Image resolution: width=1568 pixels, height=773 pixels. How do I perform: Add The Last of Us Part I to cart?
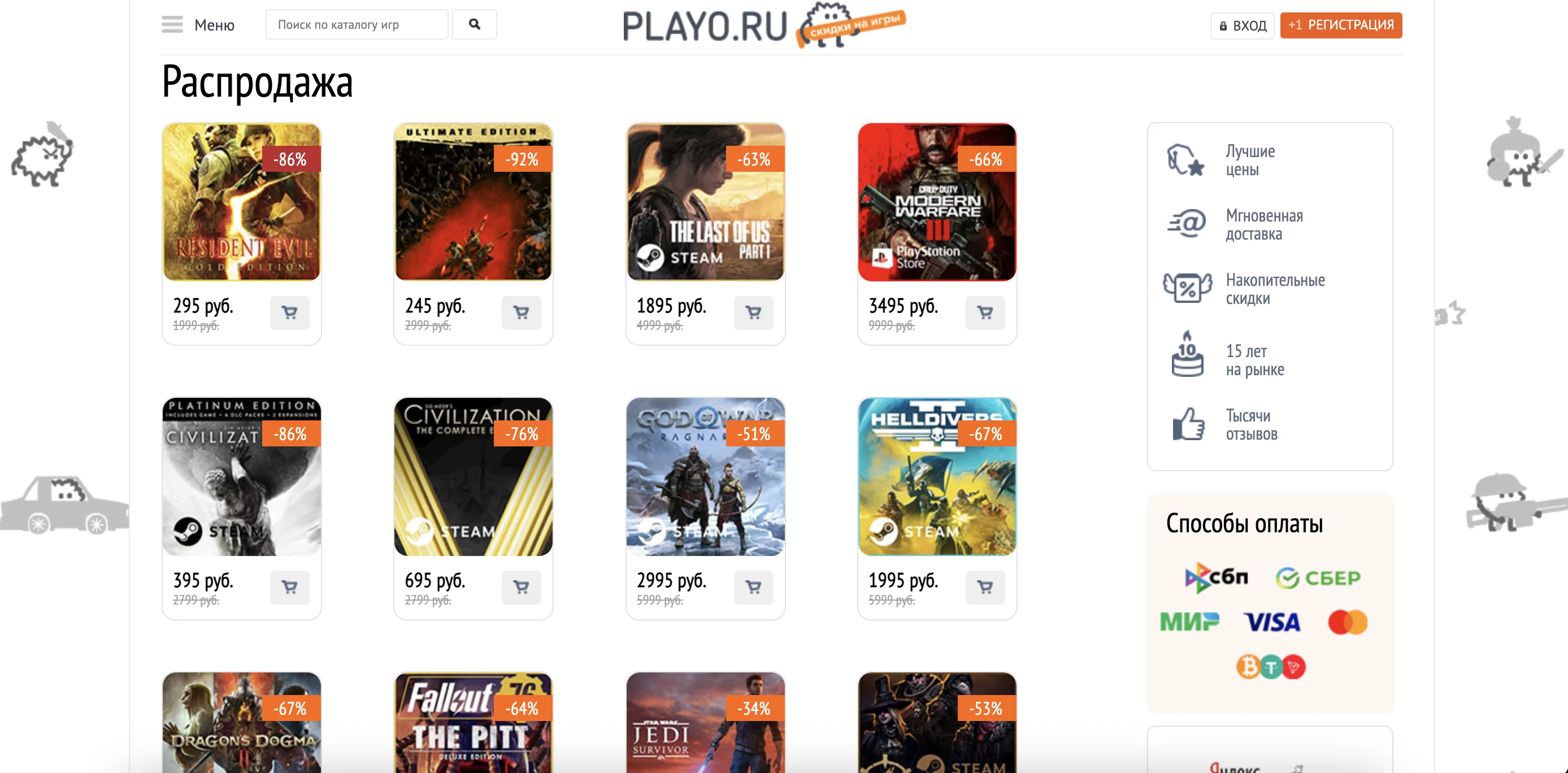coord(754,313)
